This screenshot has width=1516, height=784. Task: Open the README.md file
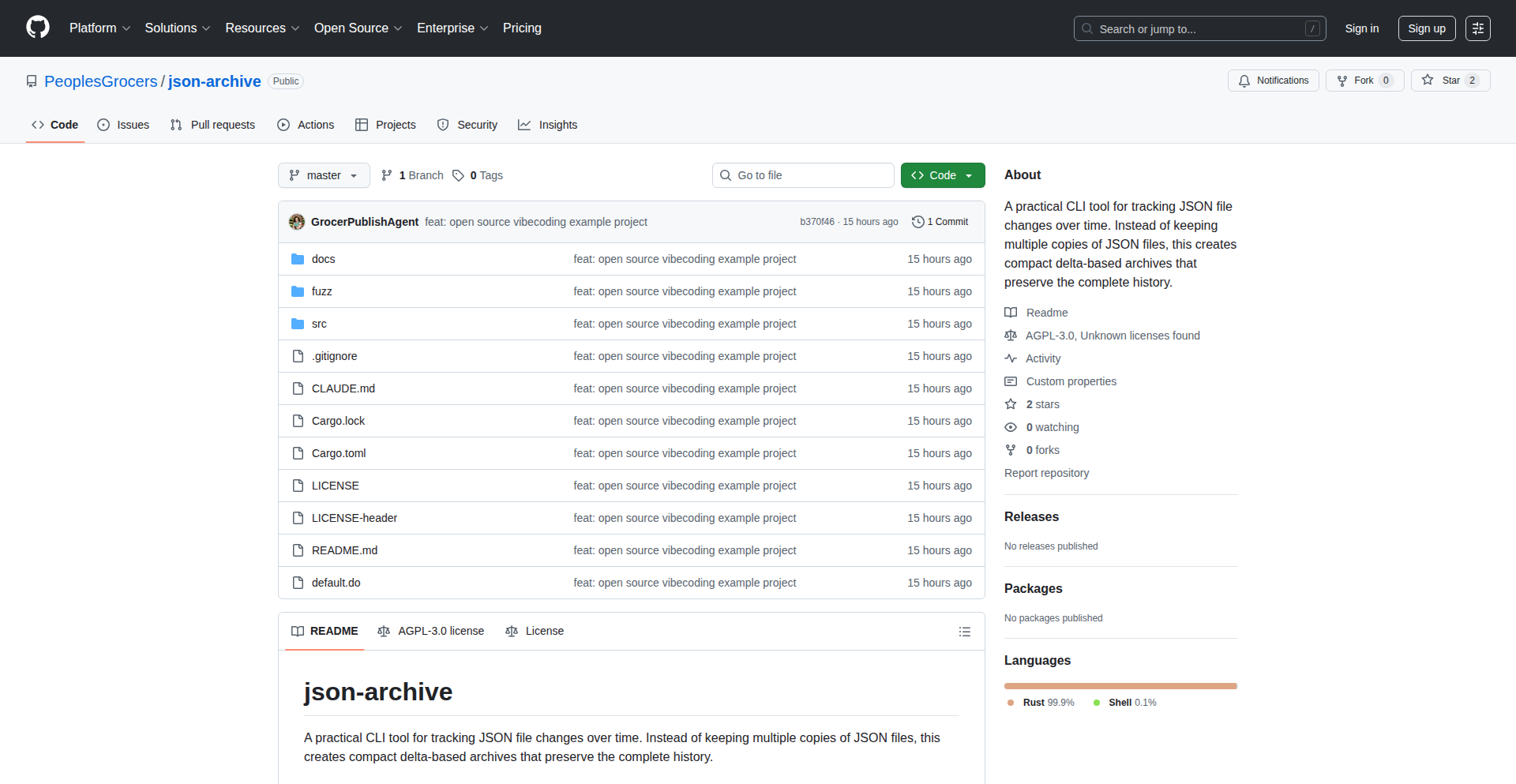tap(344, 550)
